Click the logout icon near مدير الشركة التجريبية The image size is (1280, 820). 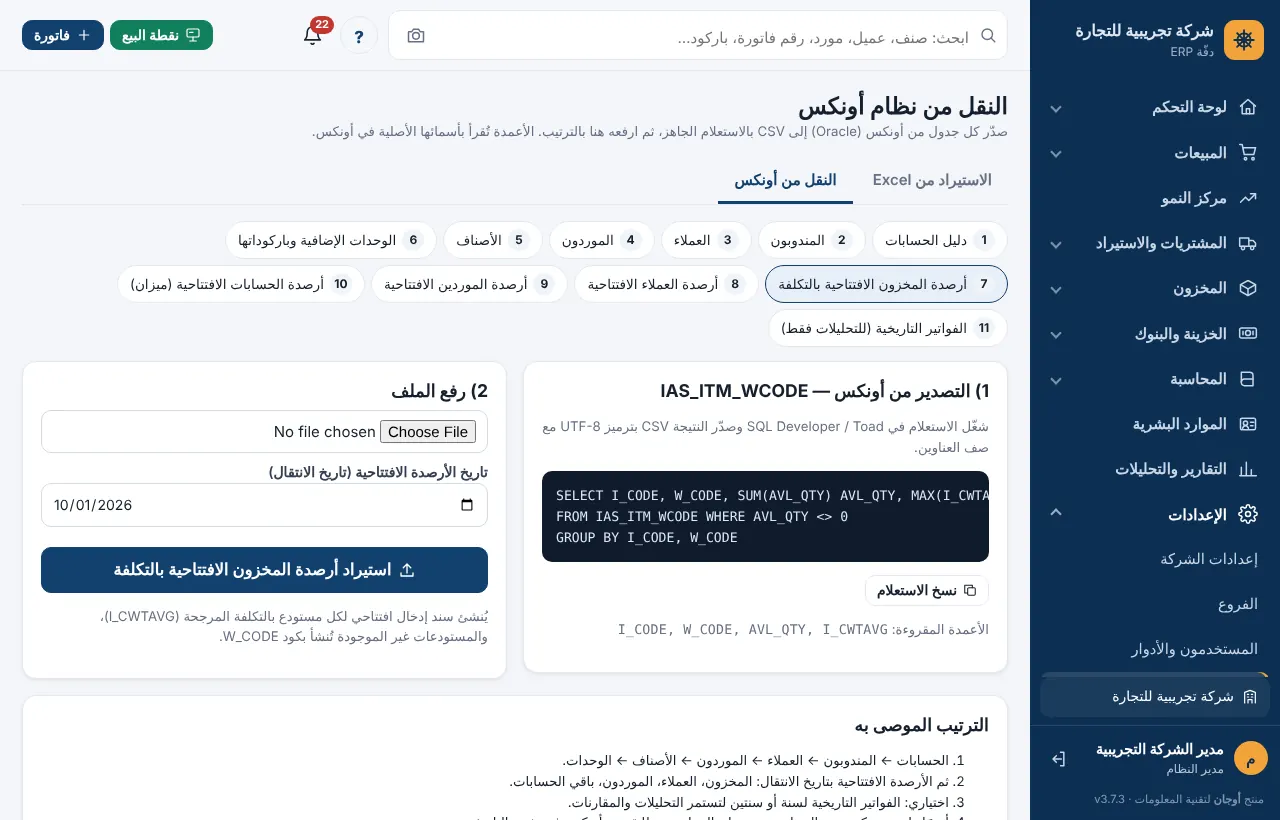coord(1059,759)
